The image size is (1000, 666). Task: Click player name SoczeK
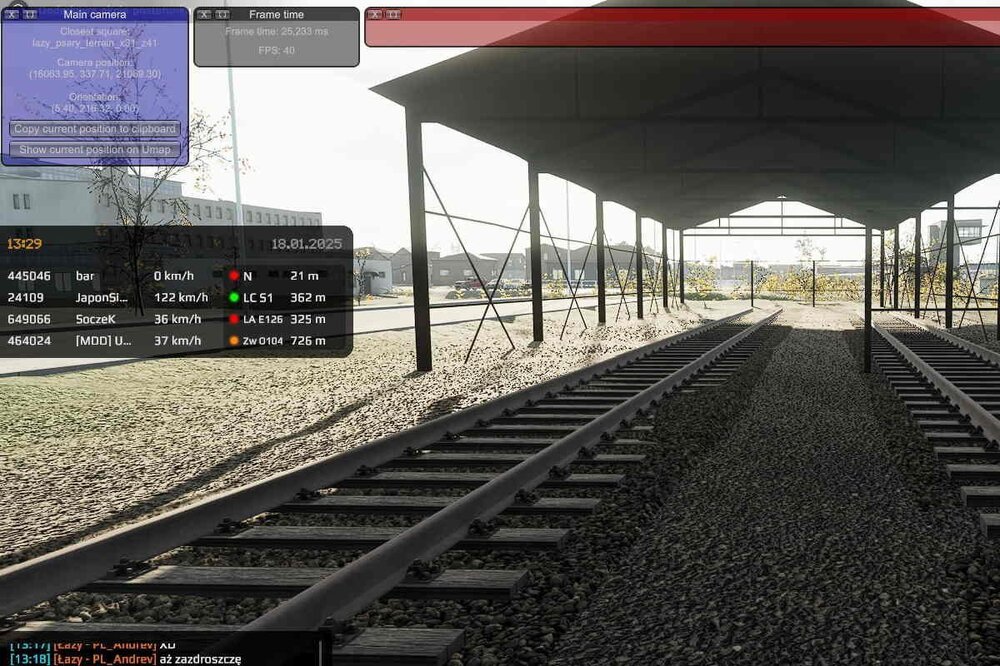96,320
